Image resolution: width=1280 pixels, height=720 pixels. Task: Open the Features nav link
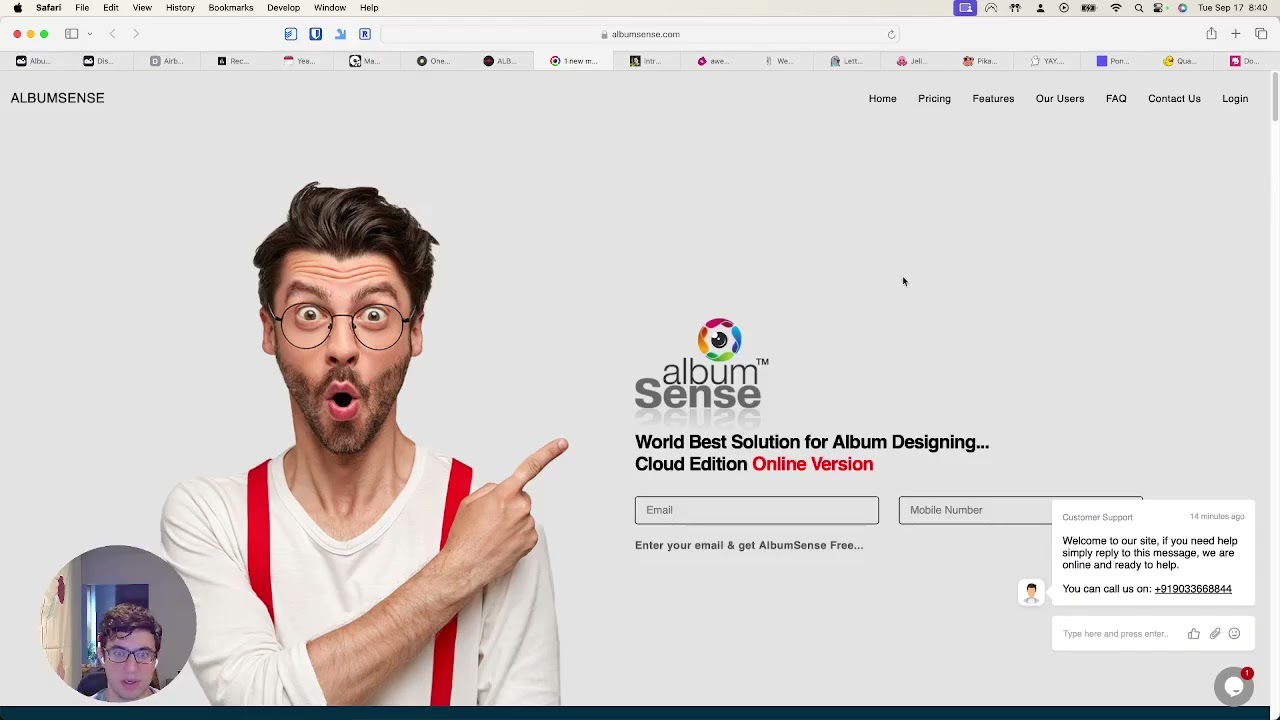pos(993,99)
